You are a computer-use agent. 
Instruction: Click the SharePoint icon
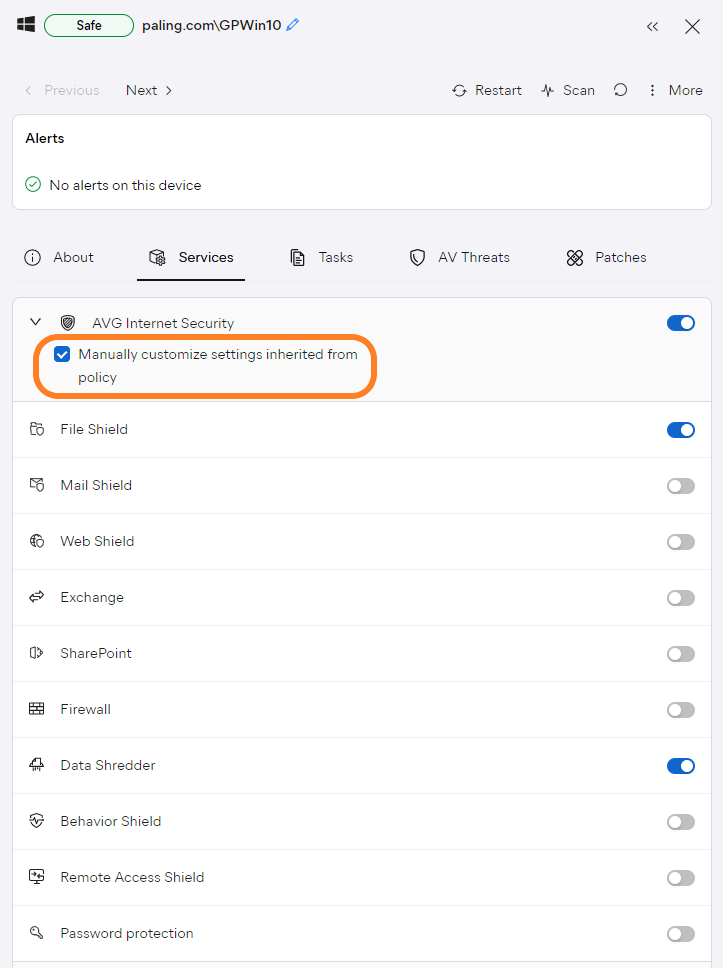[36, 653]
